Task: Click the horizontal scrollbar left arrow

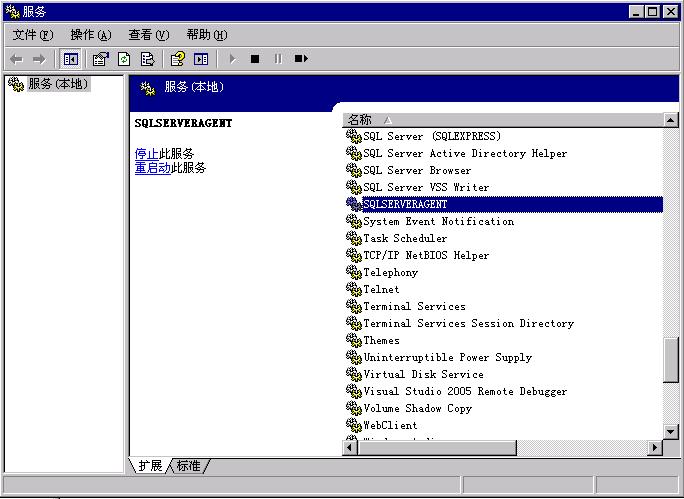Action: click(x=350, y=448)
